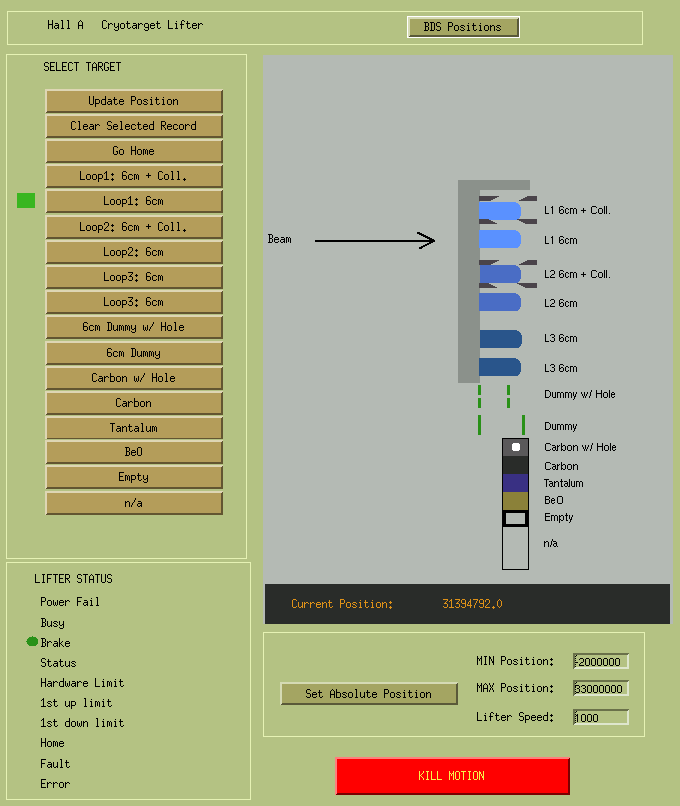Click the MIN Position input field
The image size is (680, 806).
tap(601, 662)
